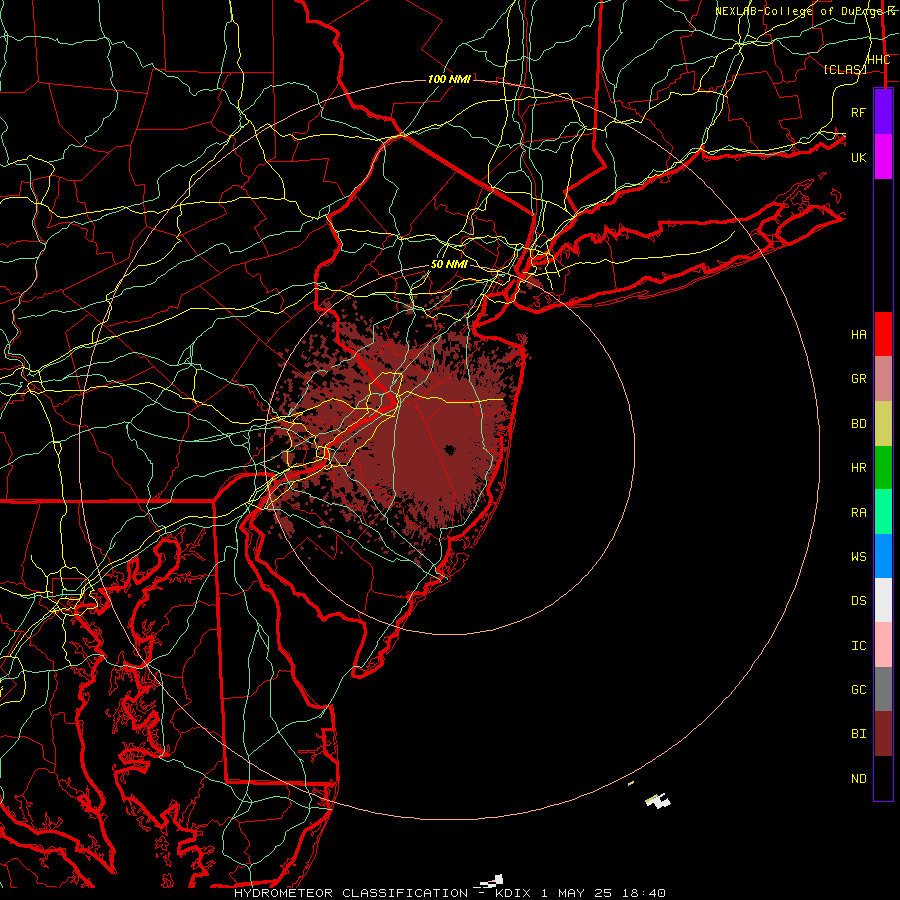This screenshot has width=900, height=900.
Task: Click the UK legend label
Action: (x=858, y=157)
